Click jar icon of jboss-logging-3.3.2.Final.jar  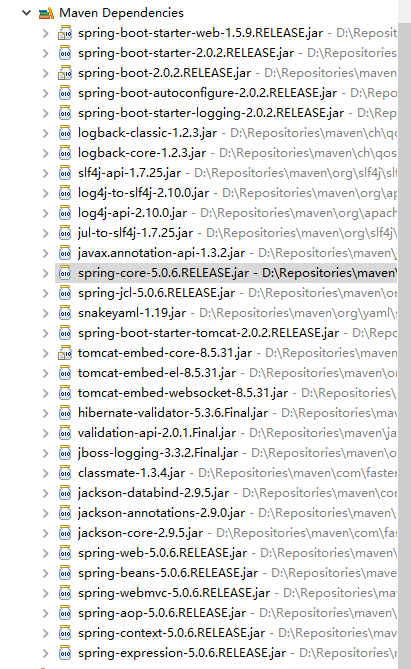65,453
